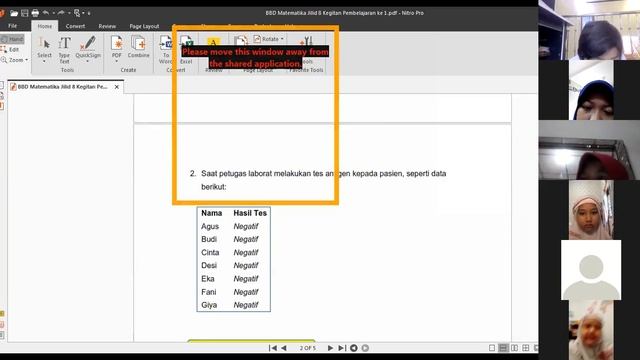Switch to the Page Layout ribbon tab
The height and width of the screenshot is (360, 640).
pyautogui.click(x=144, y=26)
